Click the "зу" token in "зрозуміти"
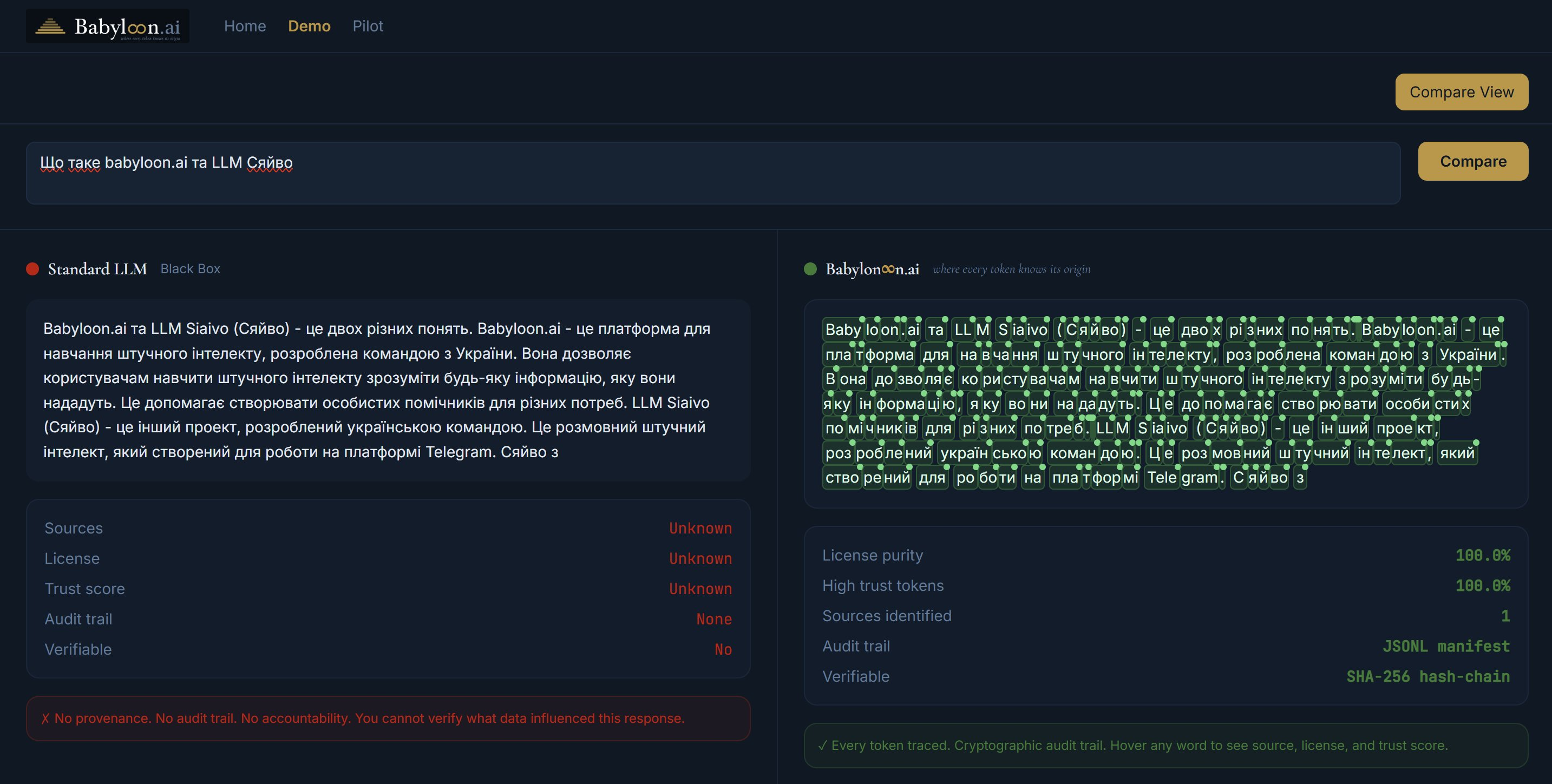This screenshot has width=1552, height=784. click(x=1378, y=379)
